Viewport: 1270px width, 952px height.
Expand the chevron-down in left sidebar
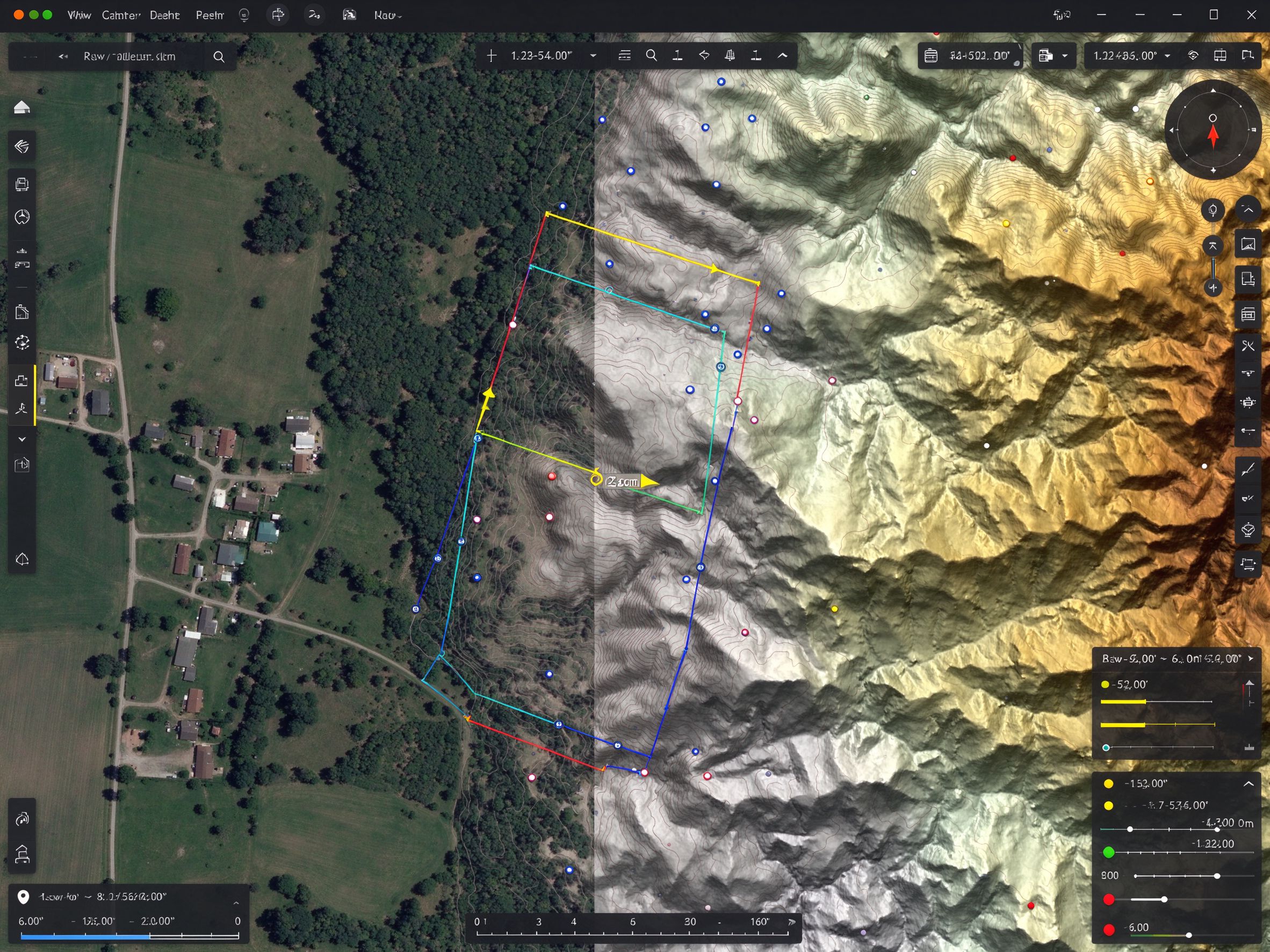click(22, 439)
